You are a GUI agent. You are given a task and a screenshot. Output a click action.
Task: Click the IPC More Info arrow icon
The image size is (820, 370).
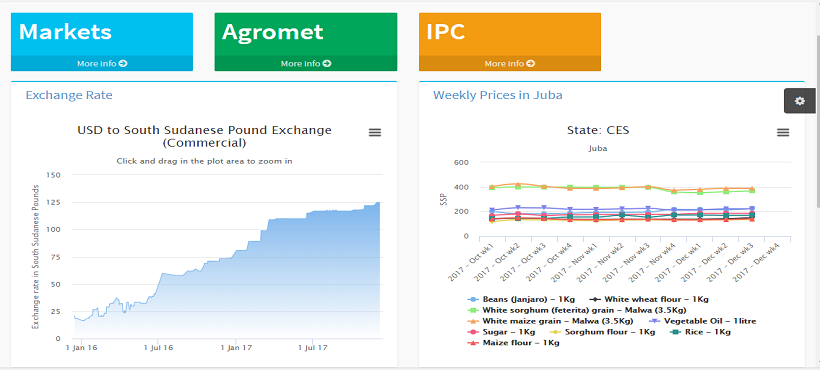(x=531, y=64)
